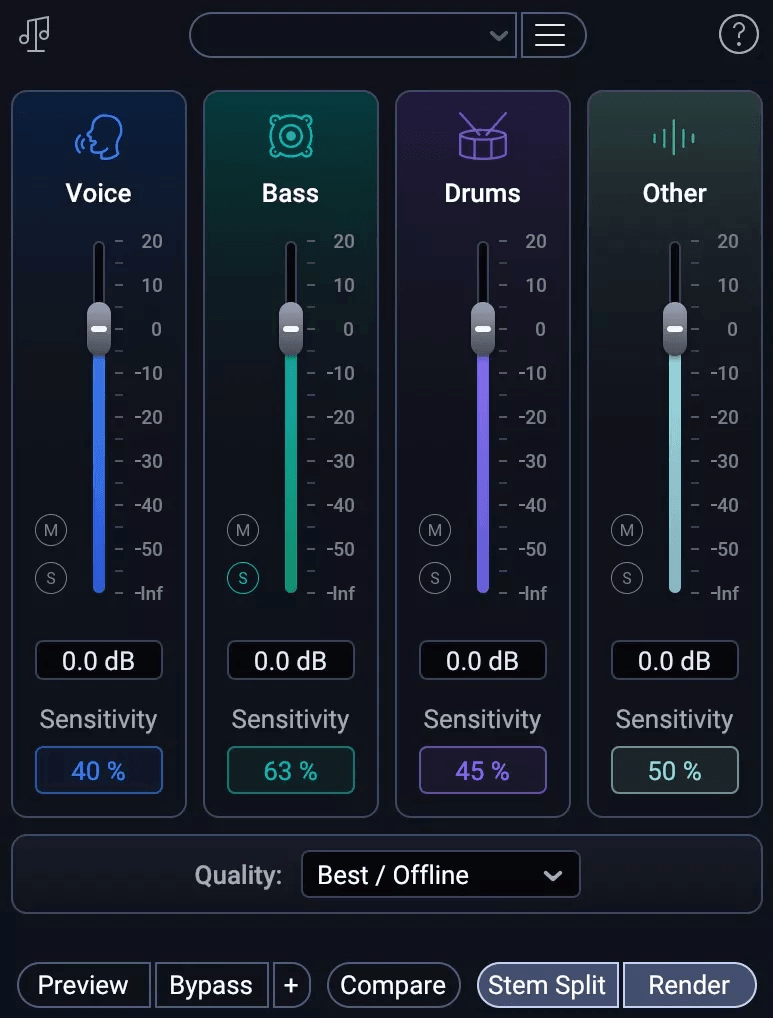This screenshot has width=773, height=1018.
Task: Click the Bass sensitivity 63 % field
Action: point(291,770)
